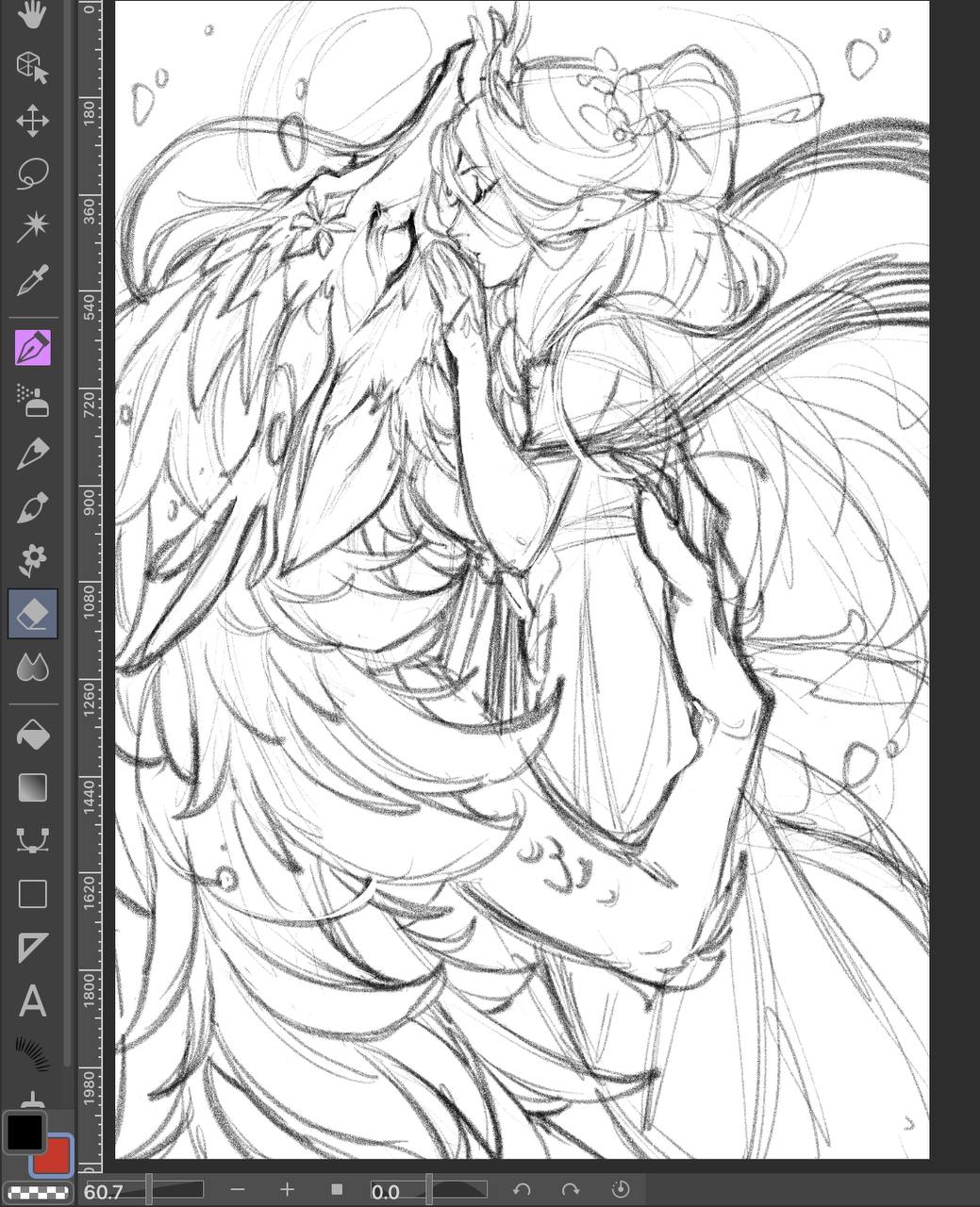980x1207 pixels.
Task: Select the highlighted Pen tool
Action: click(33, 348)
